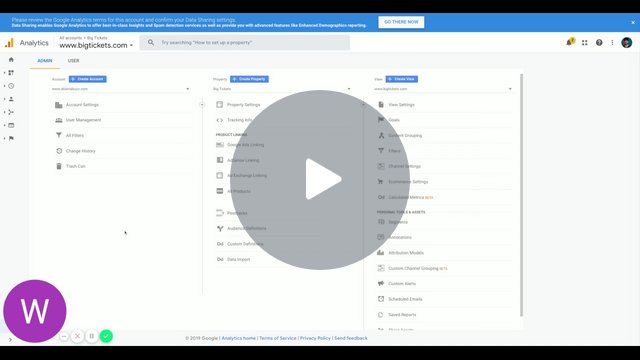Open the Customization dashboards sidebar icon
Screen dimensions: 640x360
11,73
